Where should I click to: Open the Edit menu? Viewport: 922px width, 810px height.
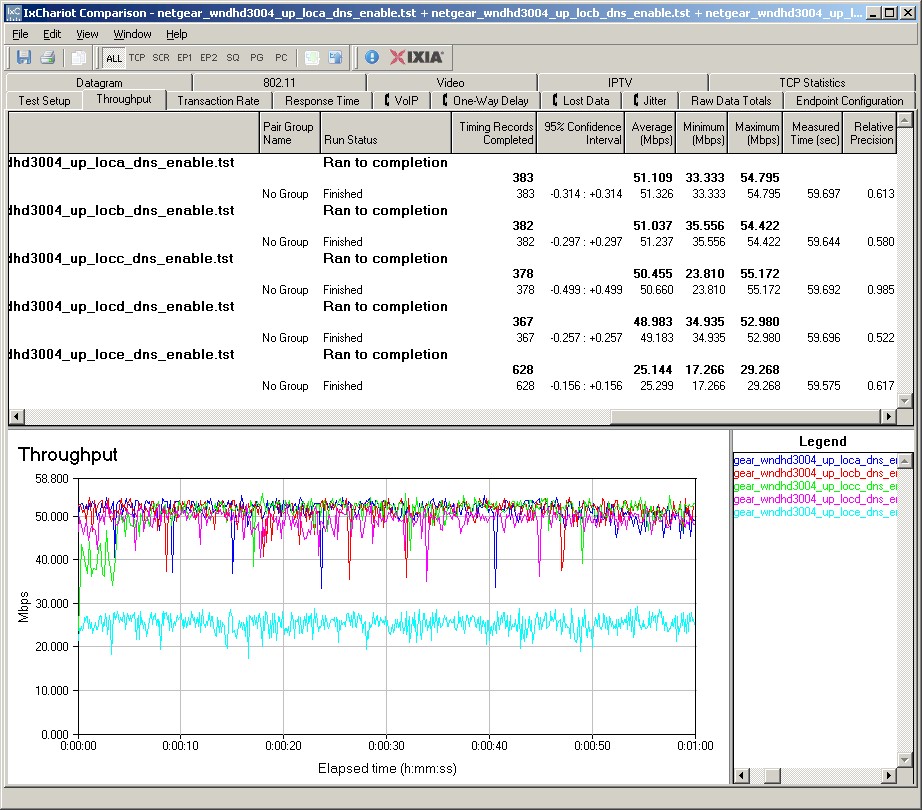[52, 34]
